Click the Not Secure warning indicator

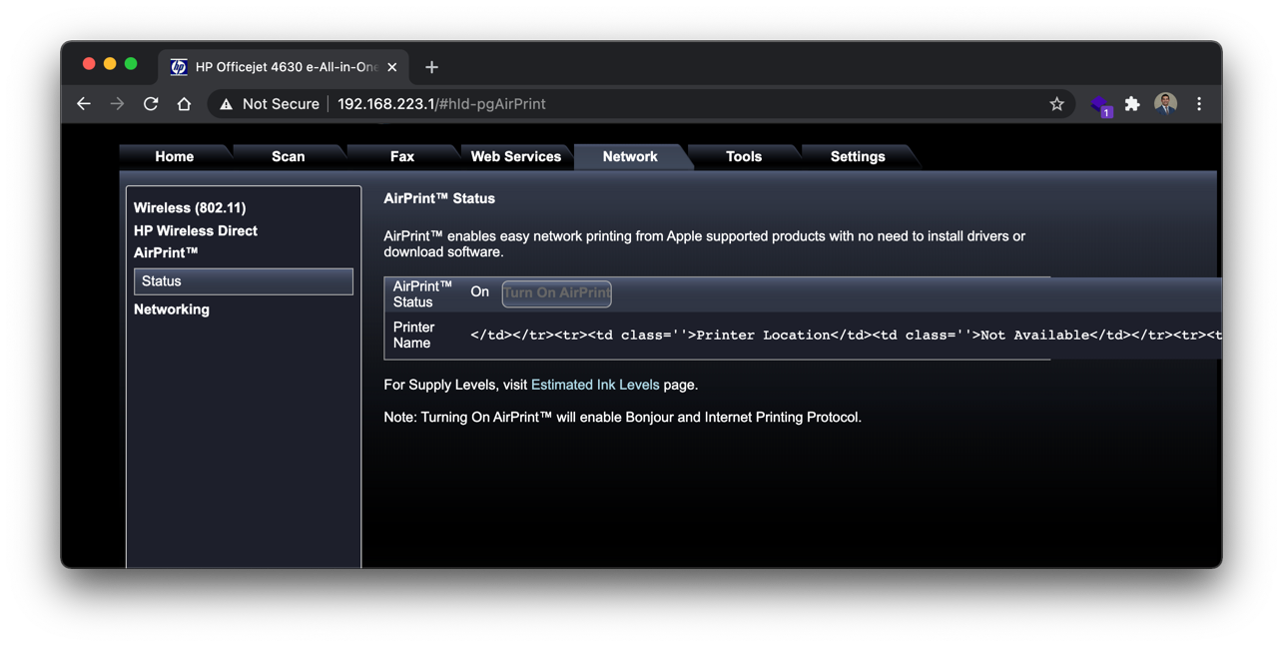point(269,104)
